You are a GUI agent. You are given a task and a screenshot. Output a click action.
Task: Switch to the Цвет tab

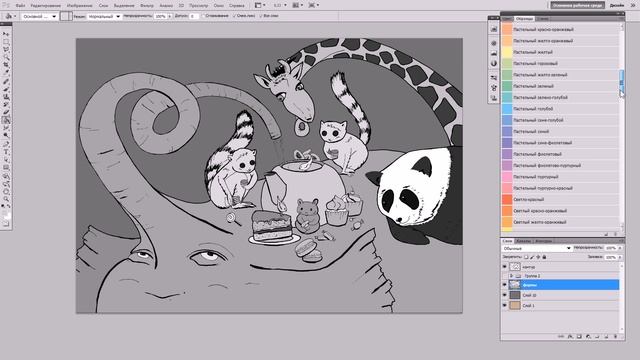point(507,19)
